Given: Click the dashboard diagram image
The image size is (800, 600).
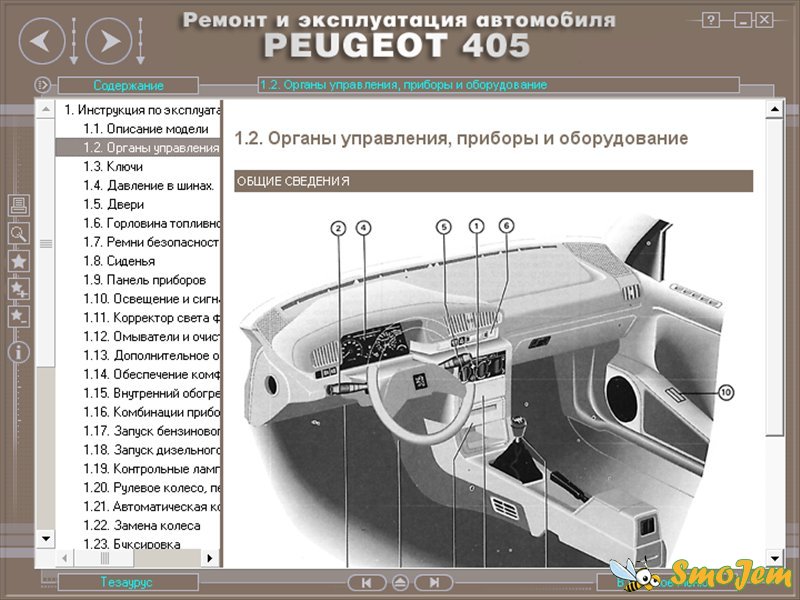Looking at the screenshot, I should (485, 390).
